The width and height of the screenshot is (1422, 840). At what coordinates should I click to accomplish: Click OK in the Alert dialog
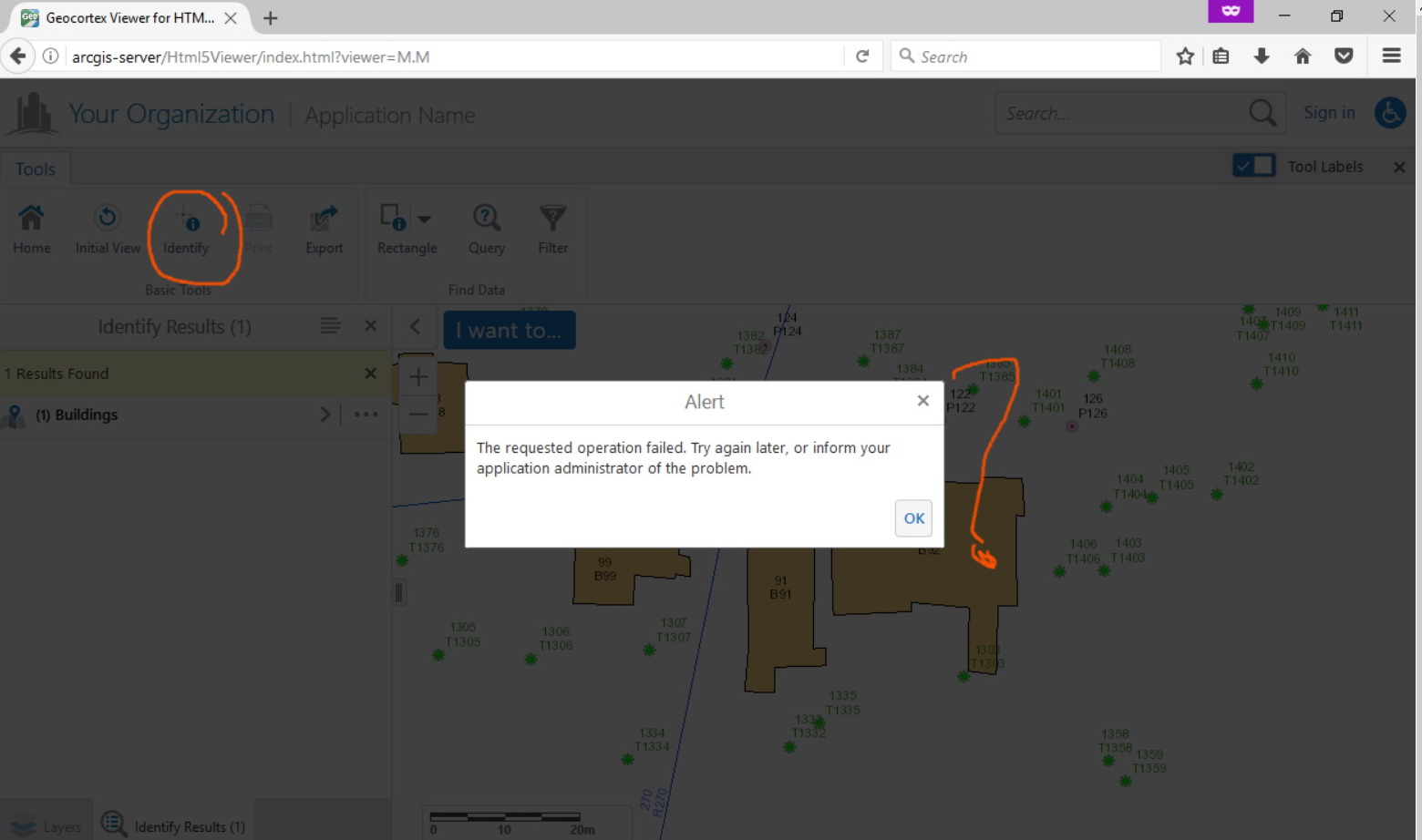913,518
